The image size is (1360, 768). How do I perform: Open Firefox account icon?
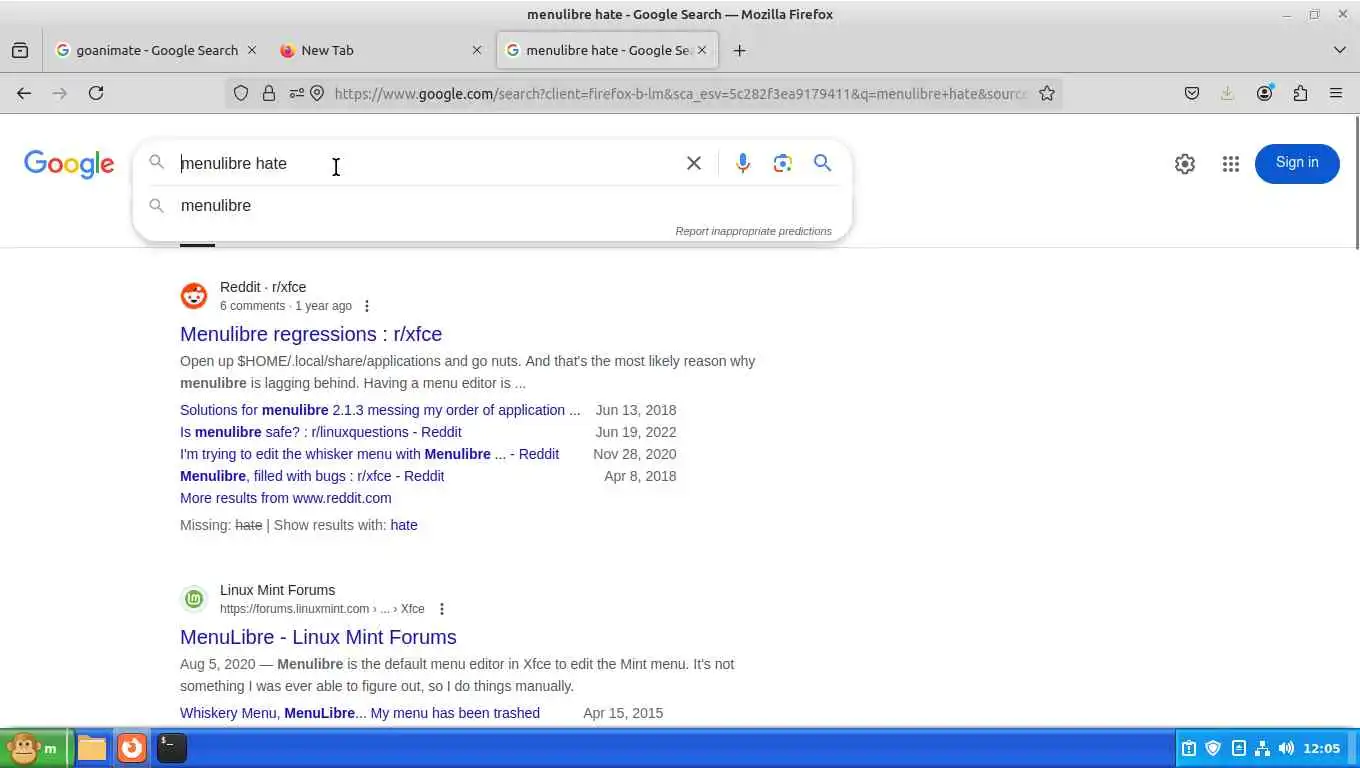(1265, 93)
